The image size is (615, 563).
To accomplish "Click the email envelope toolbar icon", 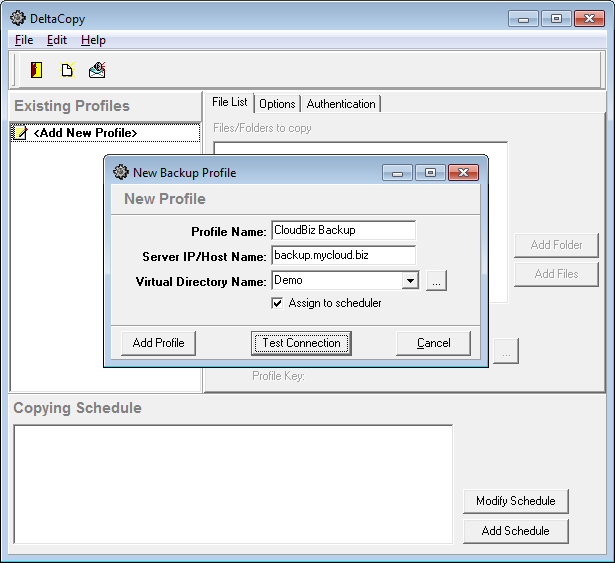I will [97, 70].
